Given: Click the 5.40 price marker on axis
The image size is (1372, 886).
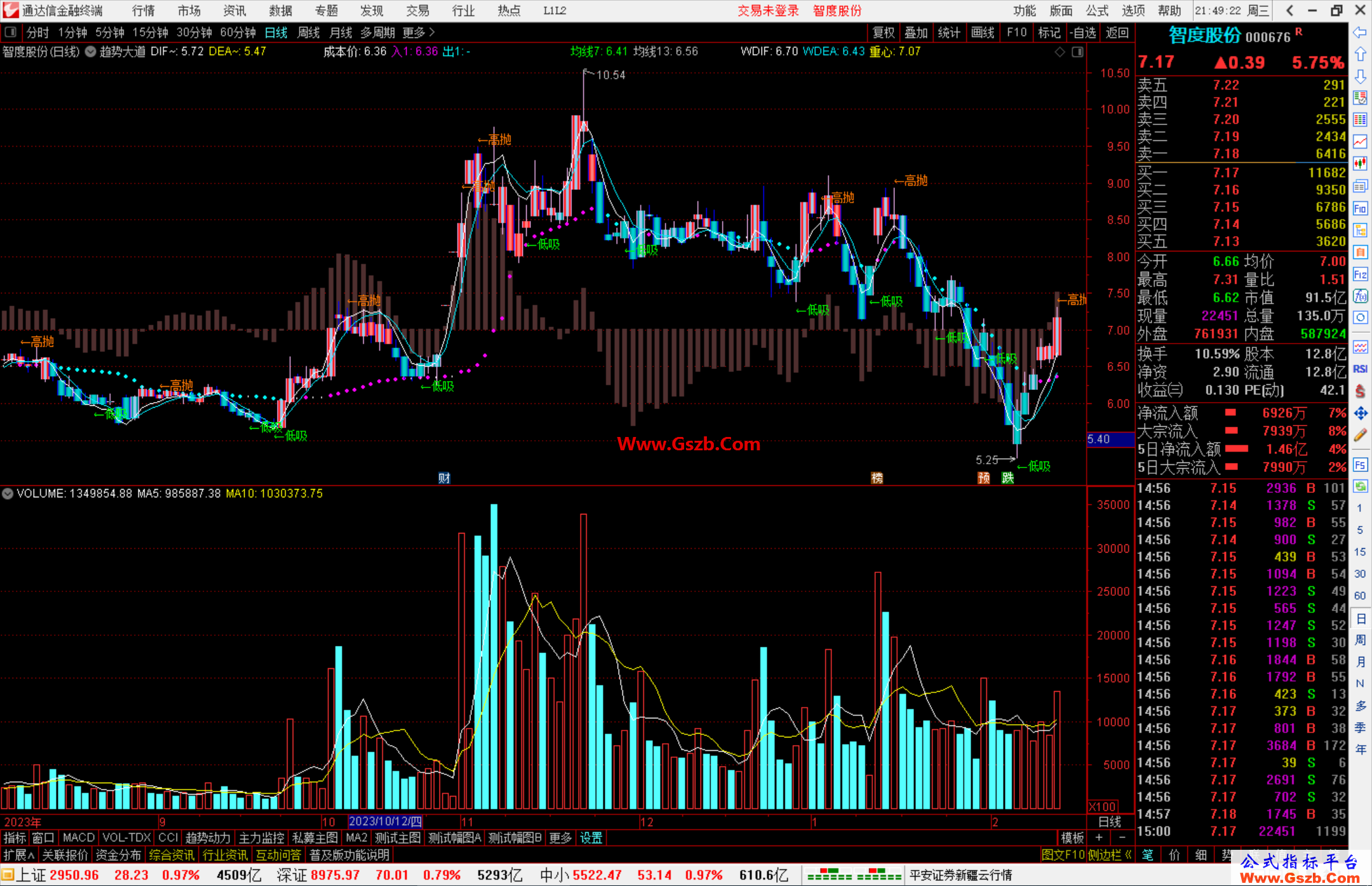Looking at the screenshot, I should [x=1110, y=440].
